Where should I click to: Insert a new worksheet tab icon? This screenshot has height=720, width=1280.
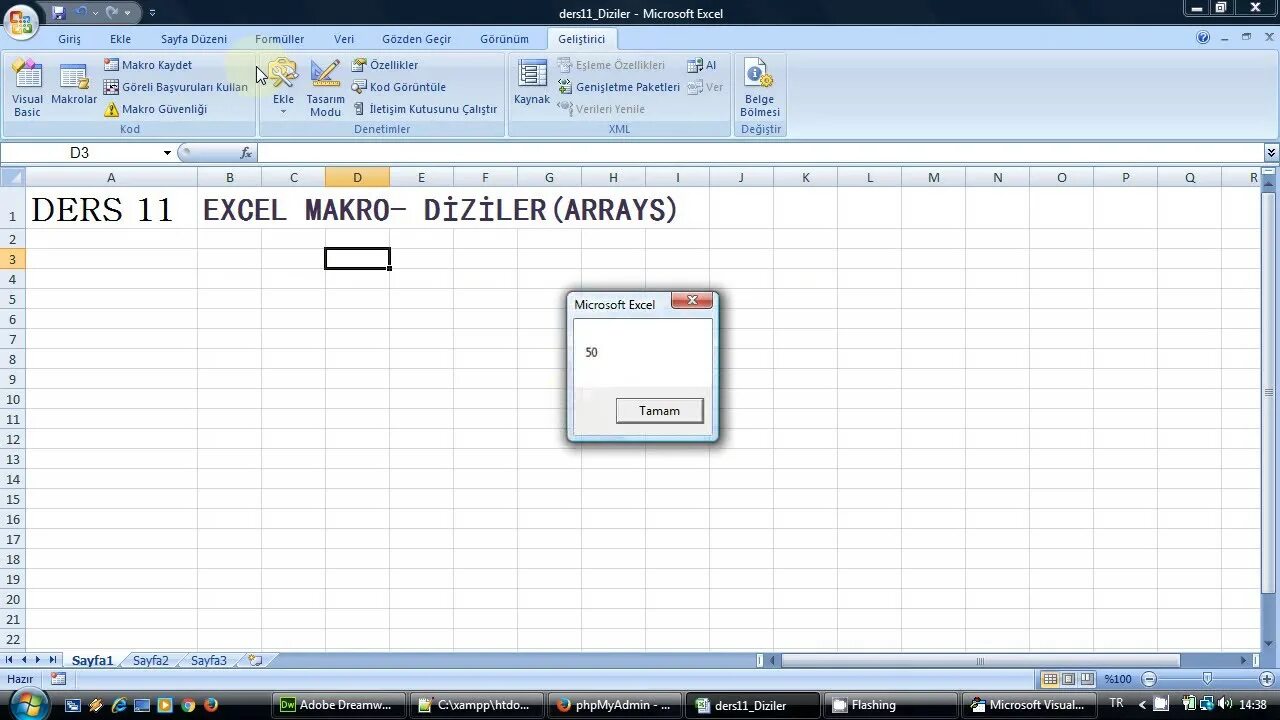[x=255, y=661]
